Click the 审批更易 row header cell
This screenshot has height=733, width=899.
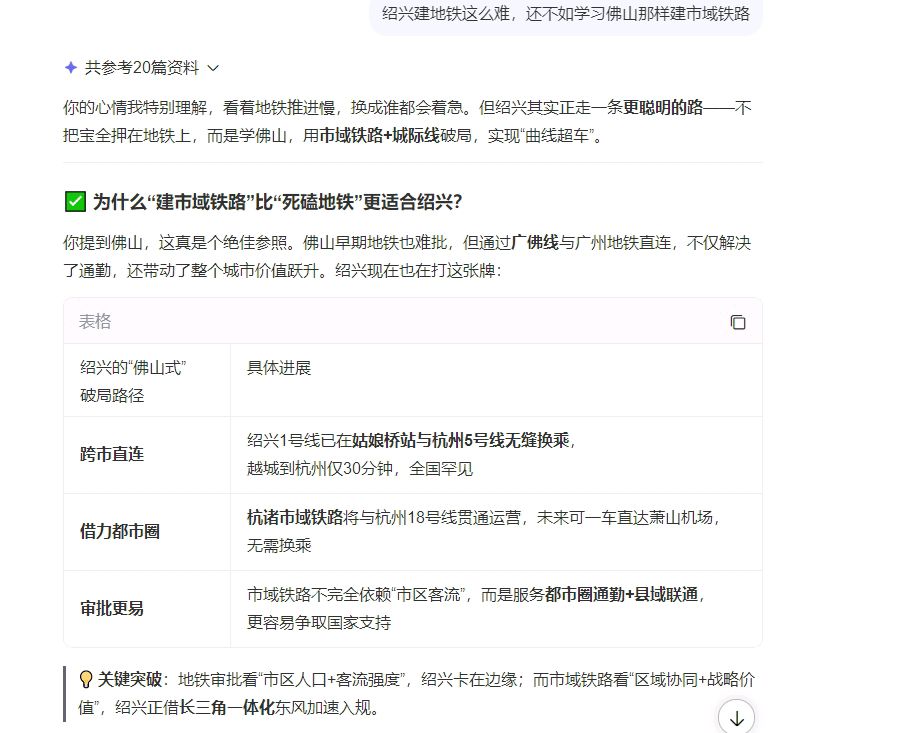pos(112,608)
